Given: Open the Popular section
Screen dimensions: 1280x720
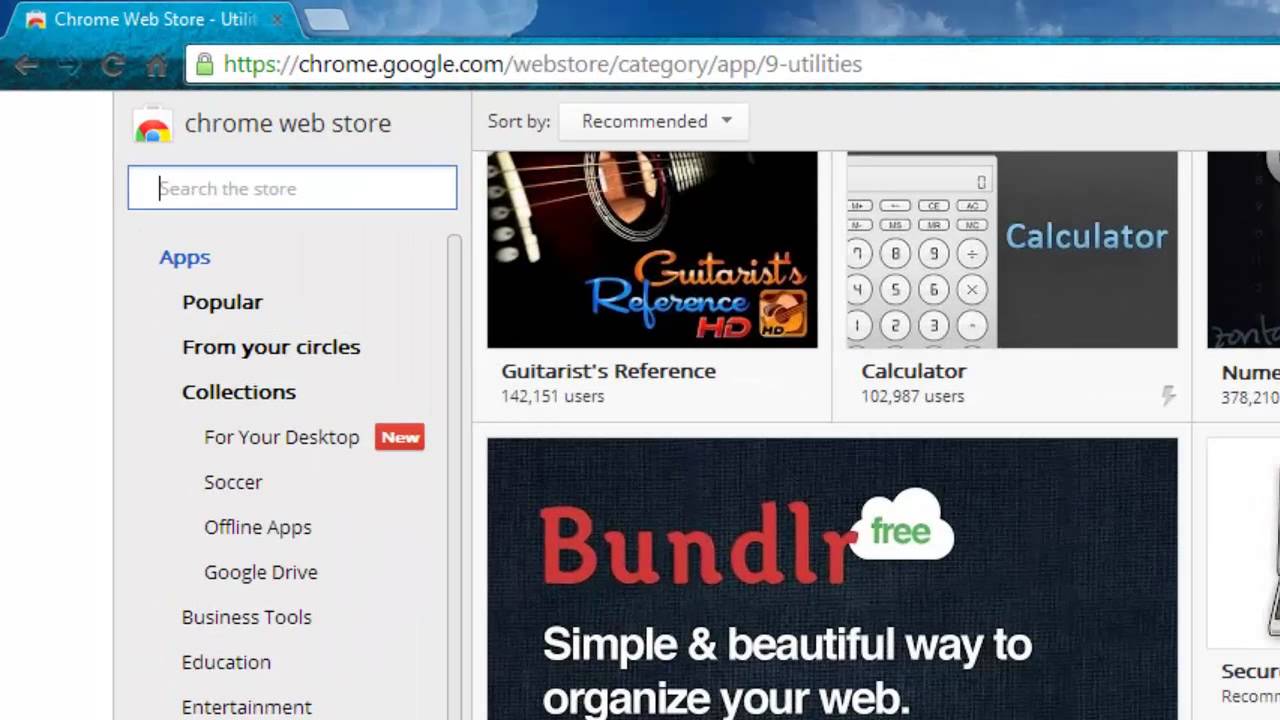Looking at the screenshot, I should click(222, 302).
